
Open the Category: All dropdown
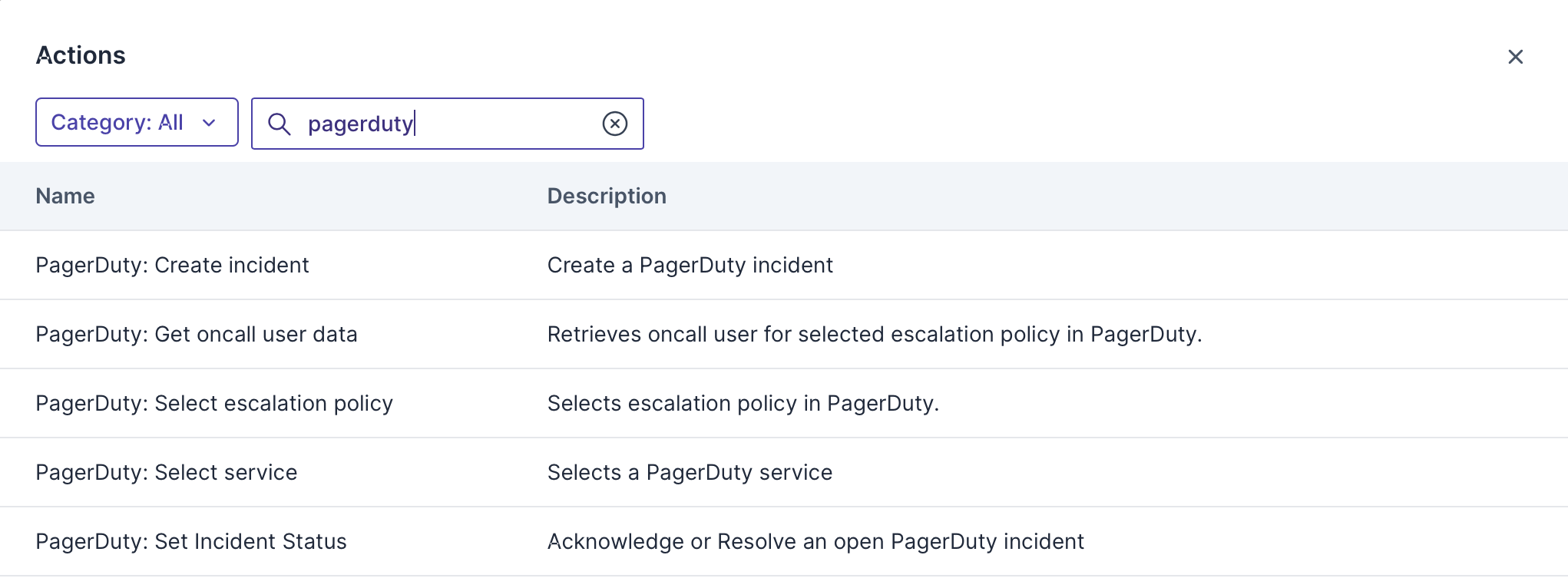pyautogui.click(x=137, y=122)
